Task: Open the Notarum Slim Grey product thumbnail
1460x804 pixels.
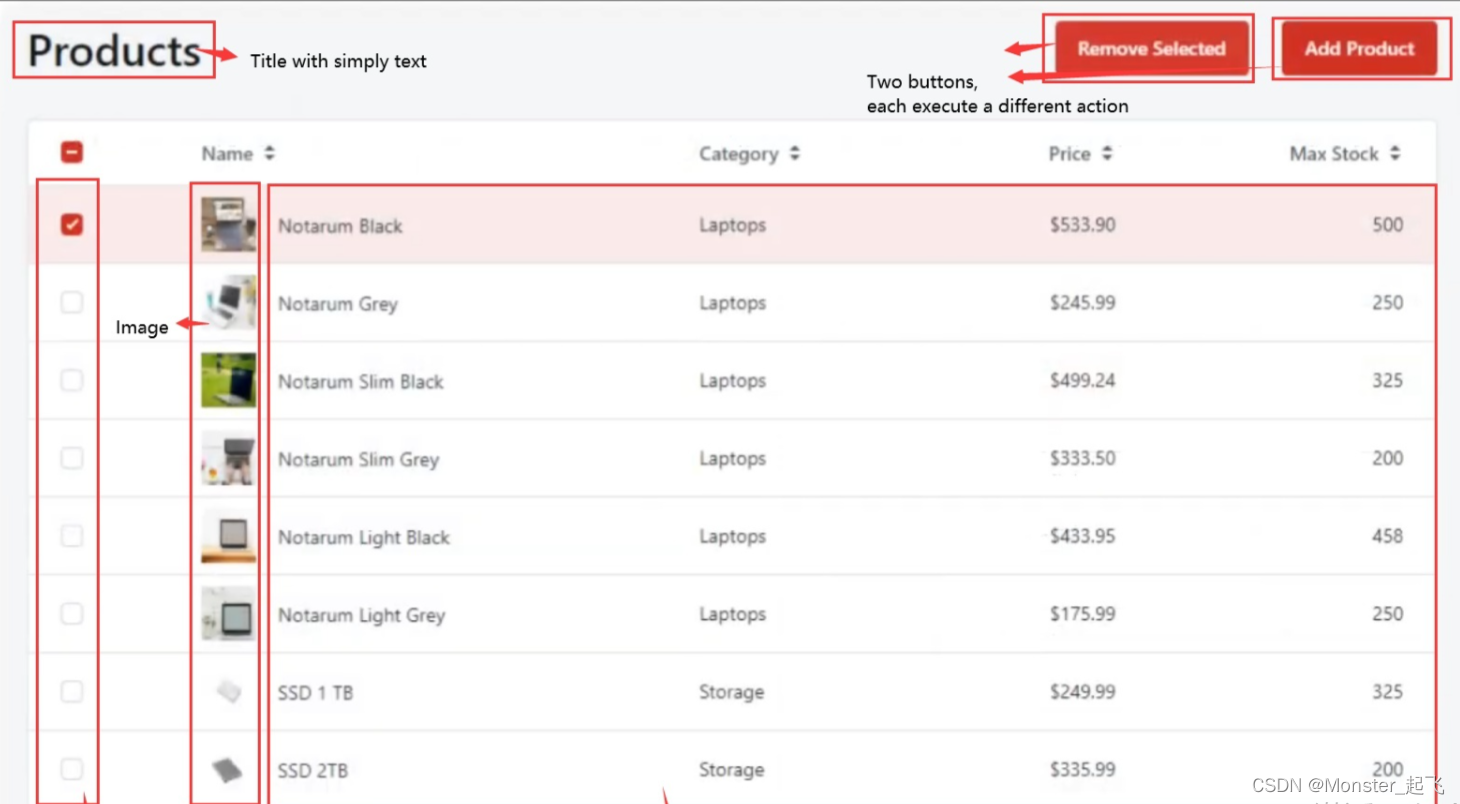Action: (x=228, y=458)
